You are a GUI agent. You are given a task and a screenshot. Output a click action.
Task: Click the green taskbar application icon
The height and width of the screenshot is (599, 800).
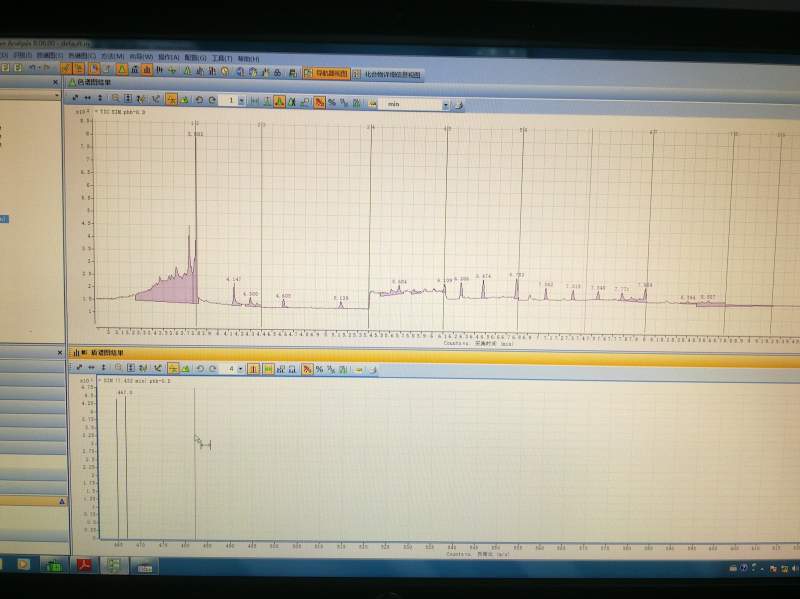pos(54,565)
